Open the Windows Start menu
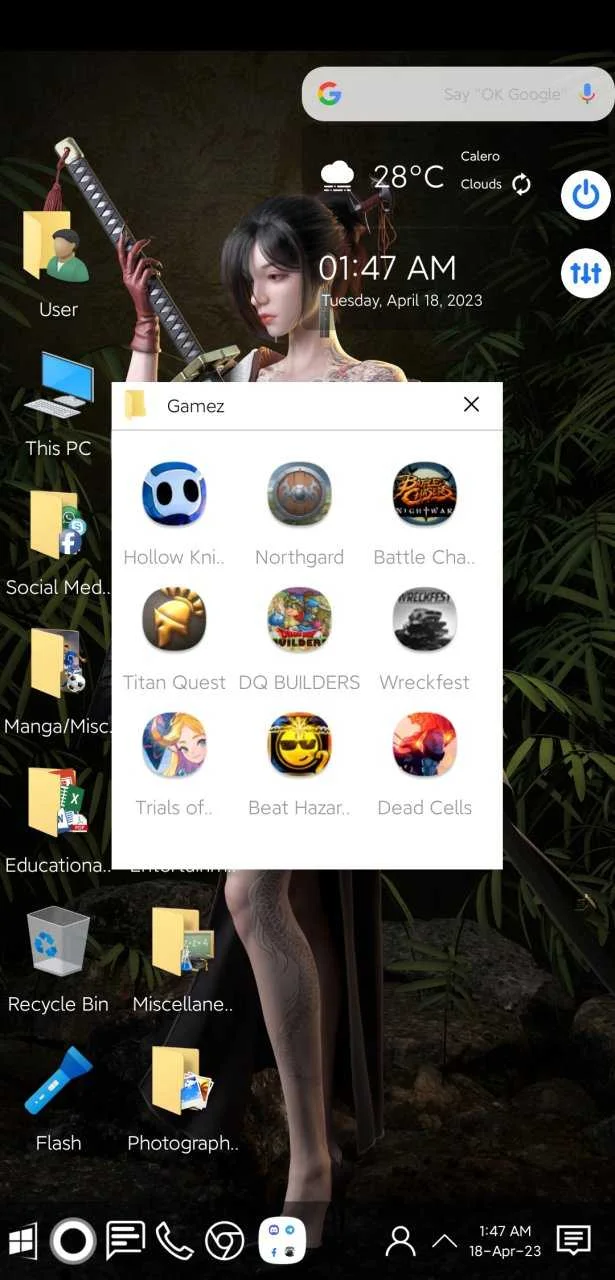This screenshot has height=1280, width=615. (x=22, y=1241)
